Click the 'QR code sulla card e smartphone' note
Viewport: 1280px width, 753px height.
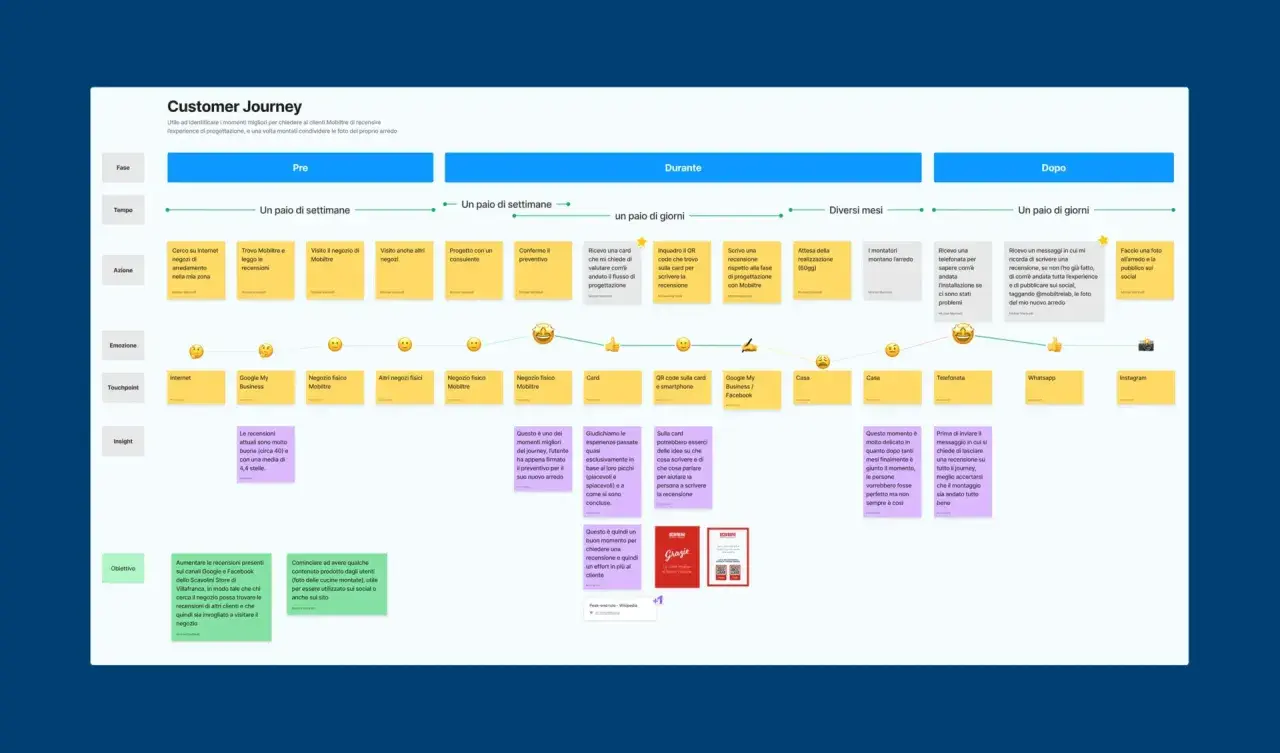point(683,387)
